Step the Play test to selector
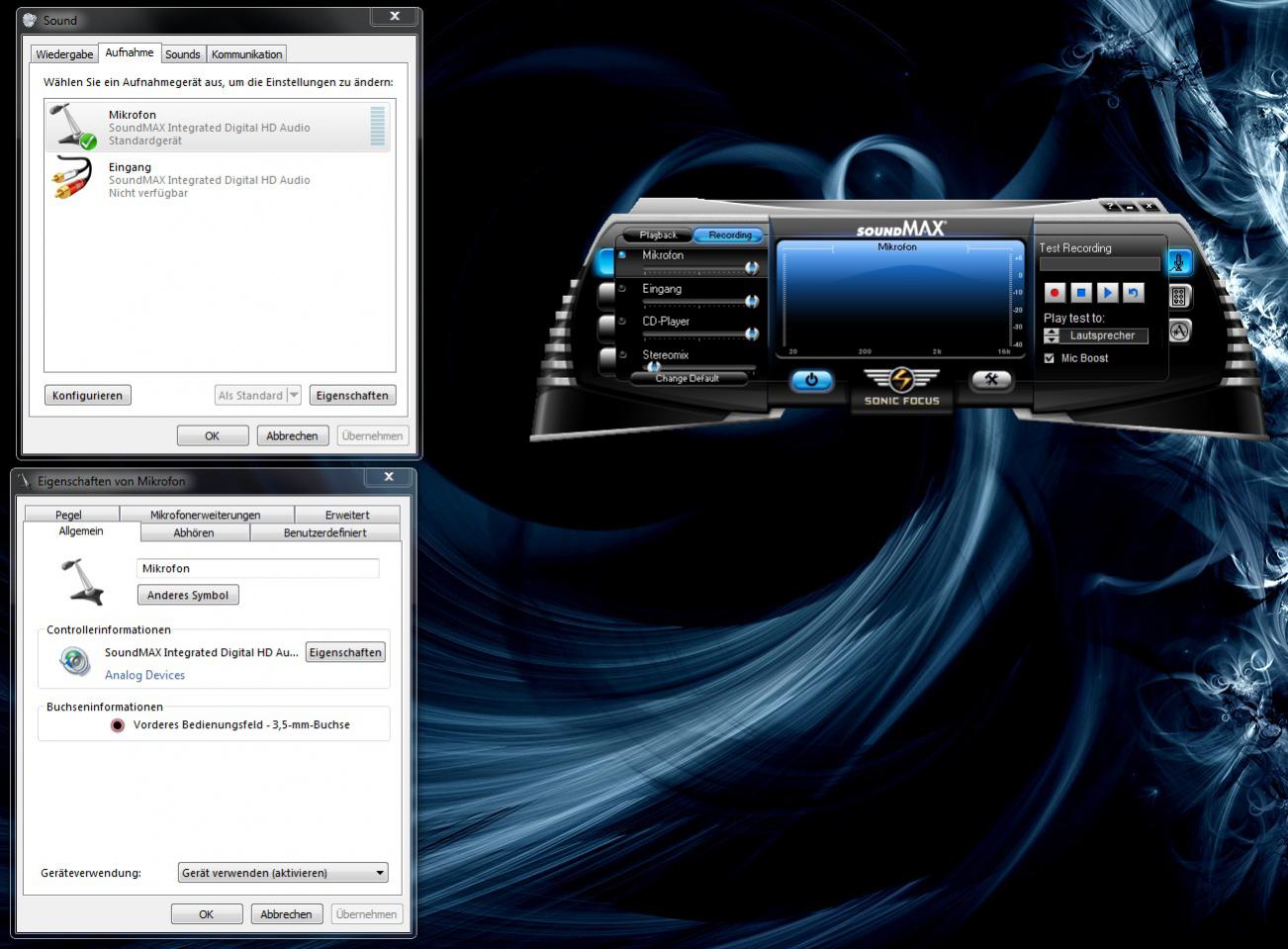 1052,335
